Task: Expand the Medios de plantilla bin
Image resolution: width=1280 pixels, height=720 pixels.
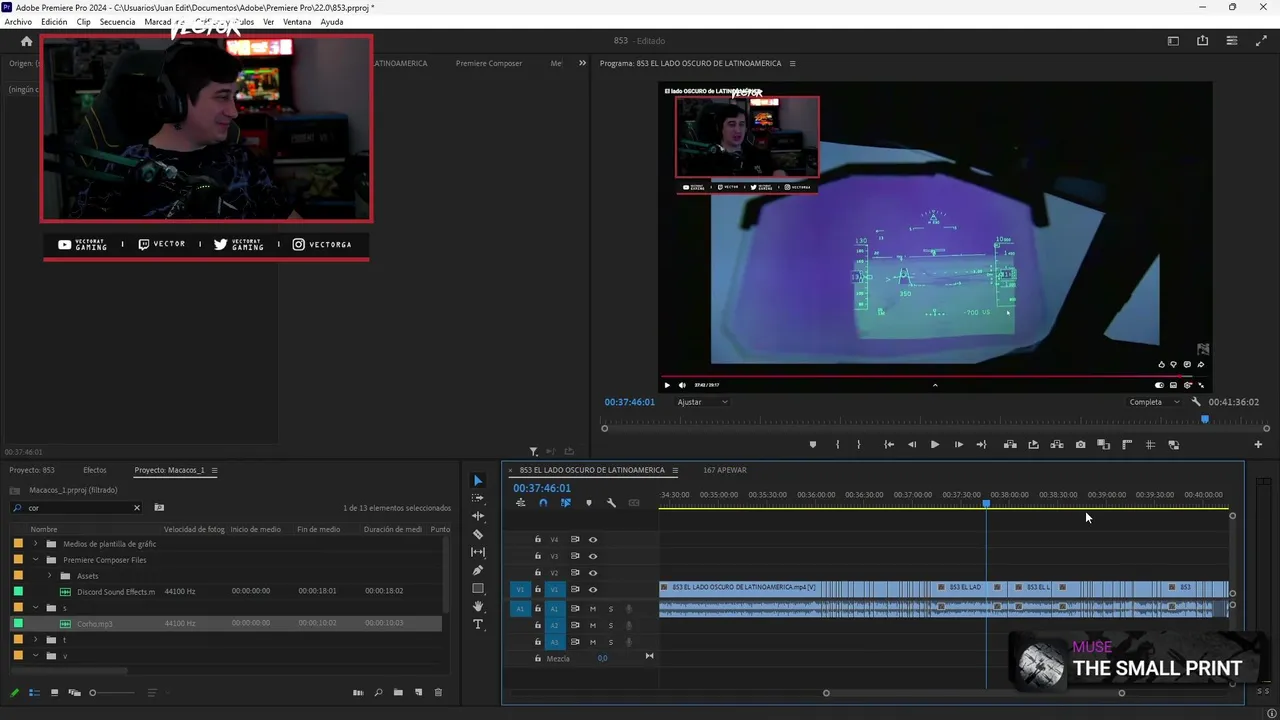Action: [36, 544]
